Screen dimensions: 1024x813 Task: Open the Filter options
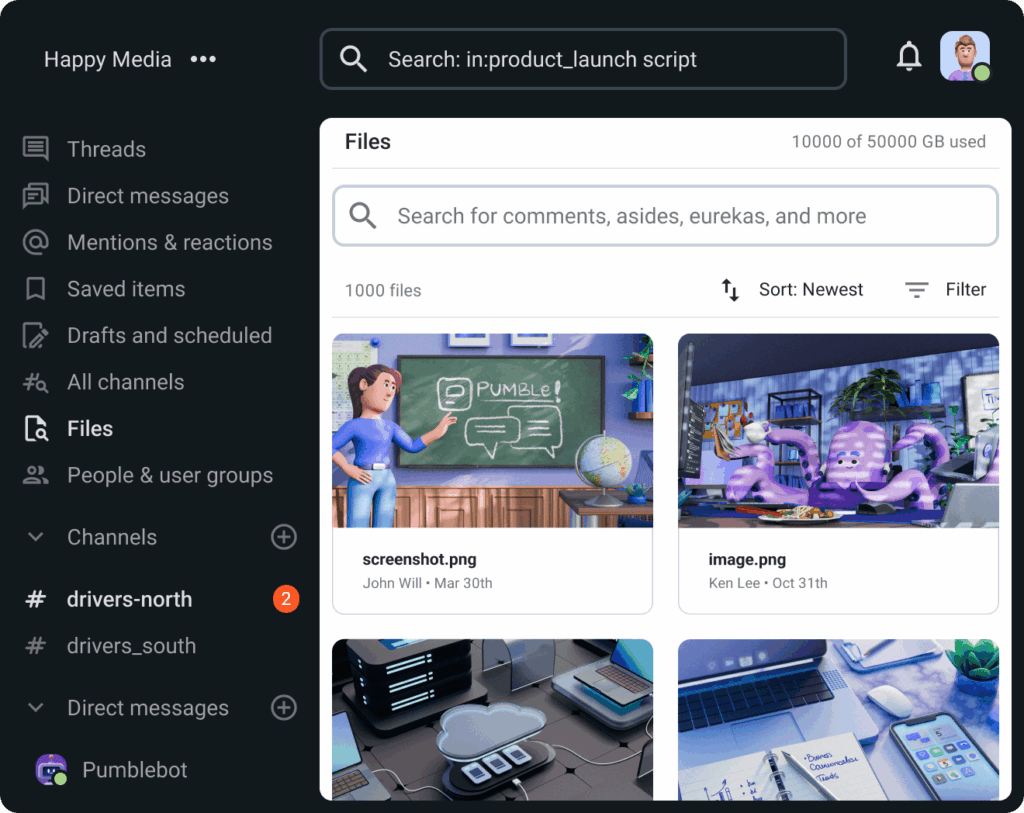coord(945,289)
